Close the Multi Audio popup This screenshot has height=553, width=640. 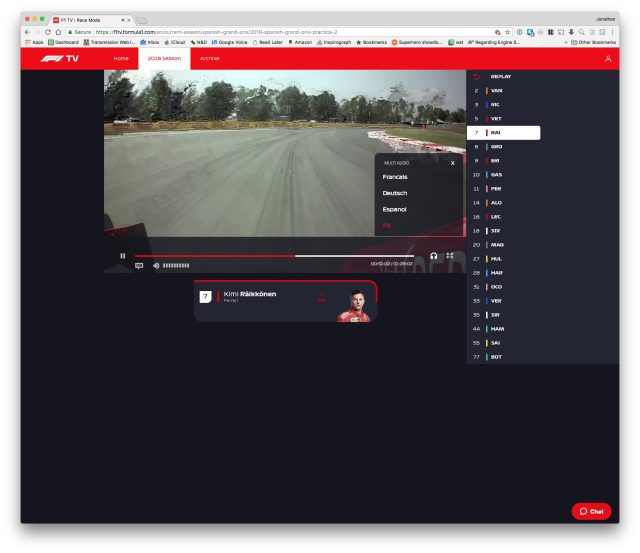click(452, 162)
